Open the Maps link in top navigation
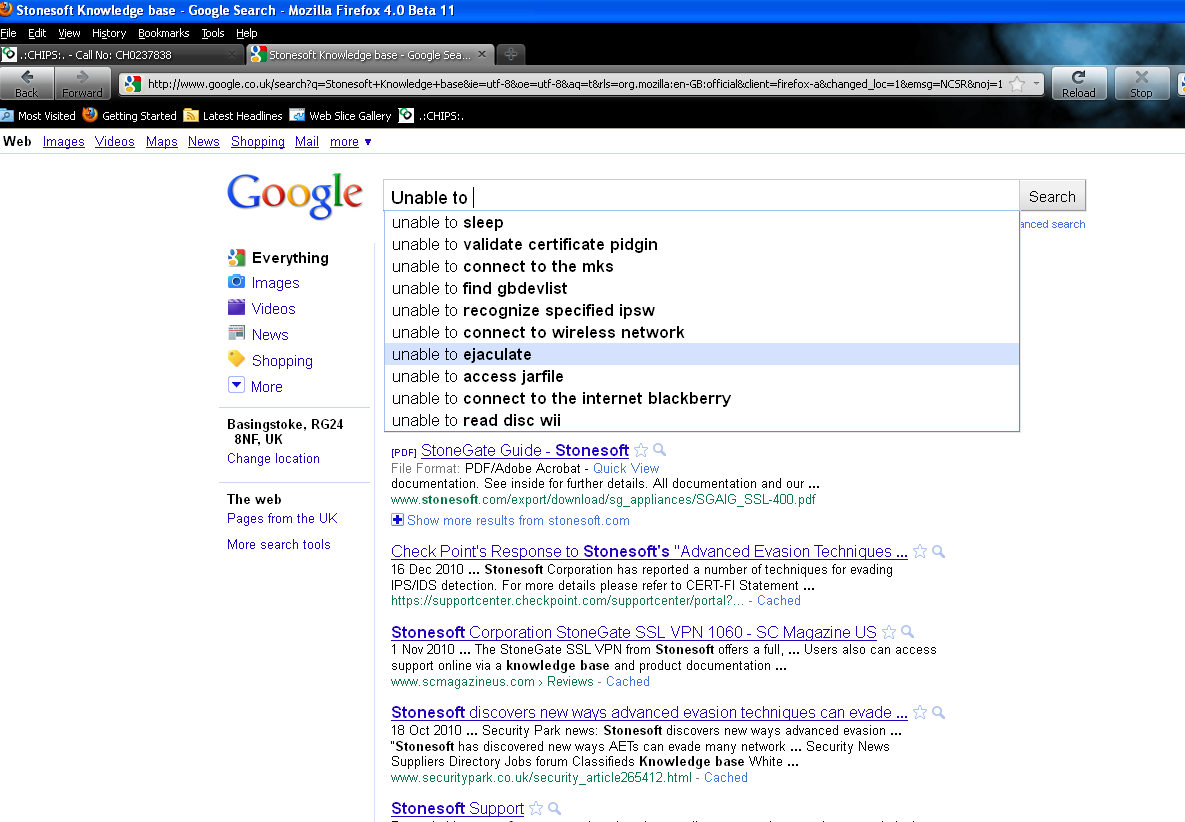1185x822 pixels. click(162, 141)
